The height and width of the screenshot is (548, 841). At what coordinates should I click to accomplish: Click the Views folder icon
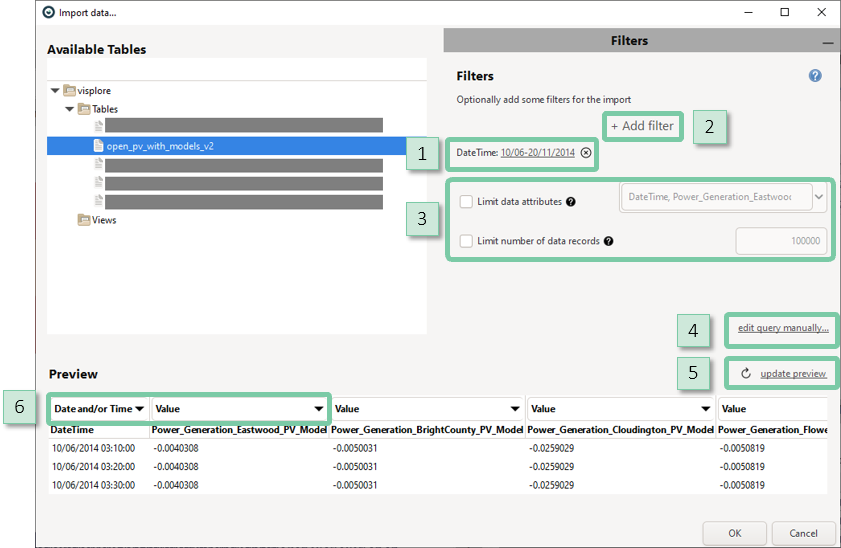tap(84, 220)
